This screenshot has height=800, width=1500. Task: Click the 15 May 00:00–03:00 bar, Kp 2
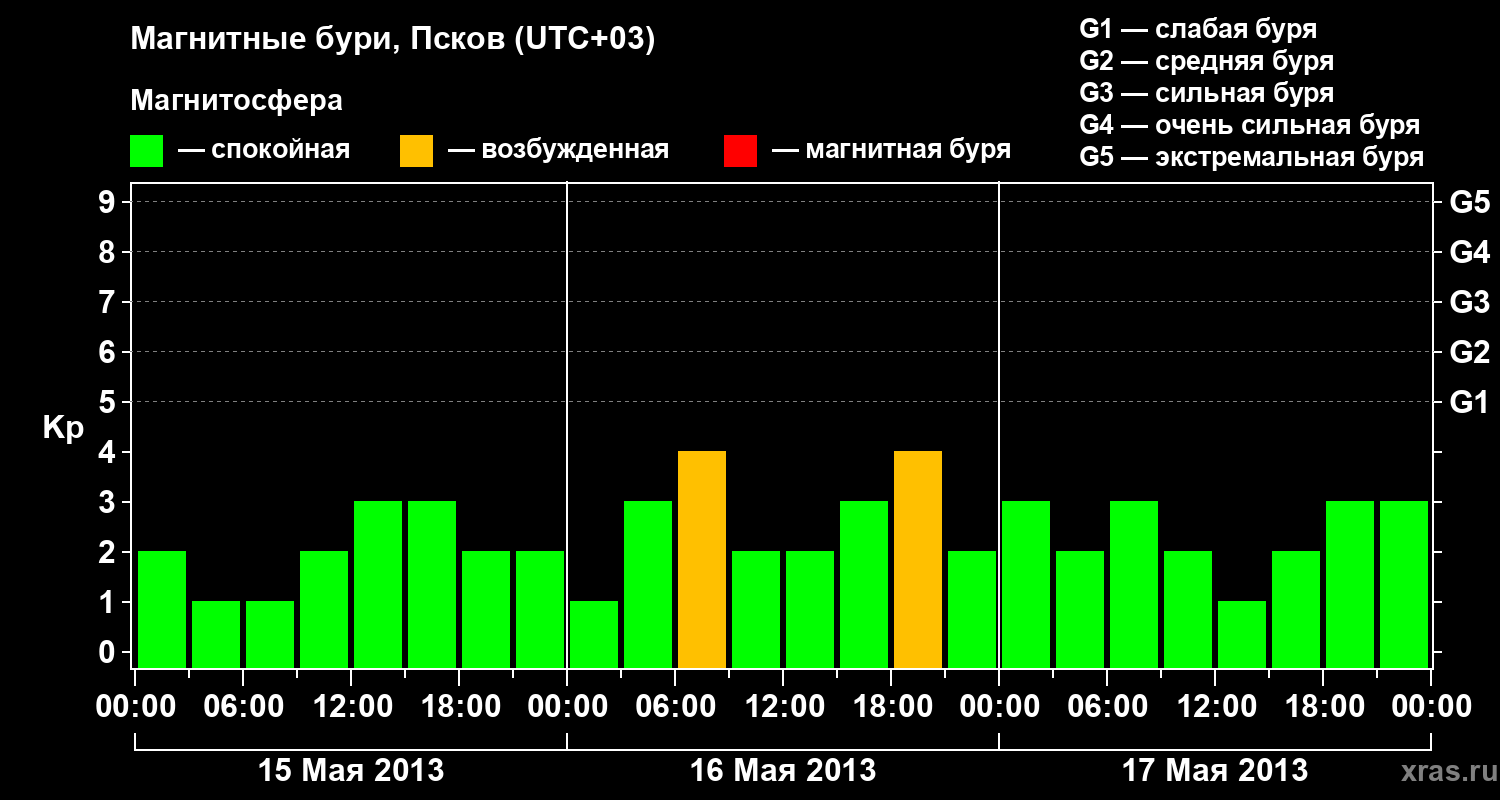click(162, 610)
